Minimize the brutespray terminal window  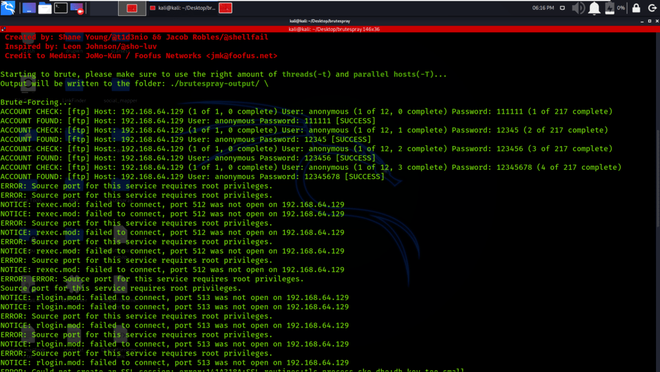point(642,21)
